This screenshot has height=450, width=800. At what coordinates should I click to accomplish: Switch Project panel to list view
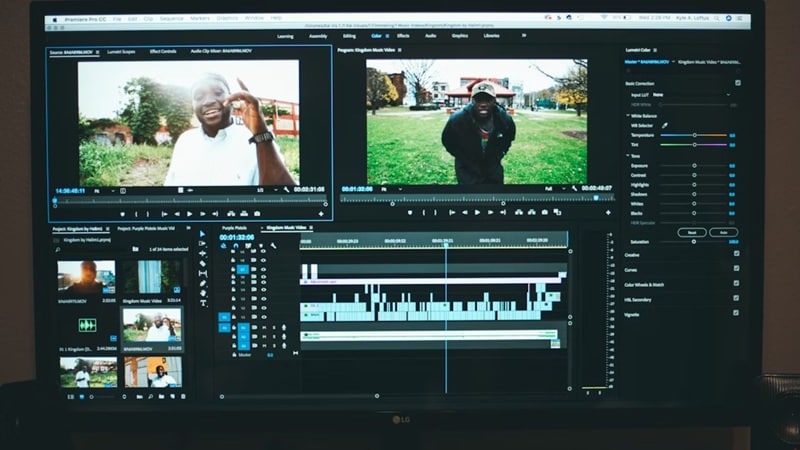click(70, 396)
